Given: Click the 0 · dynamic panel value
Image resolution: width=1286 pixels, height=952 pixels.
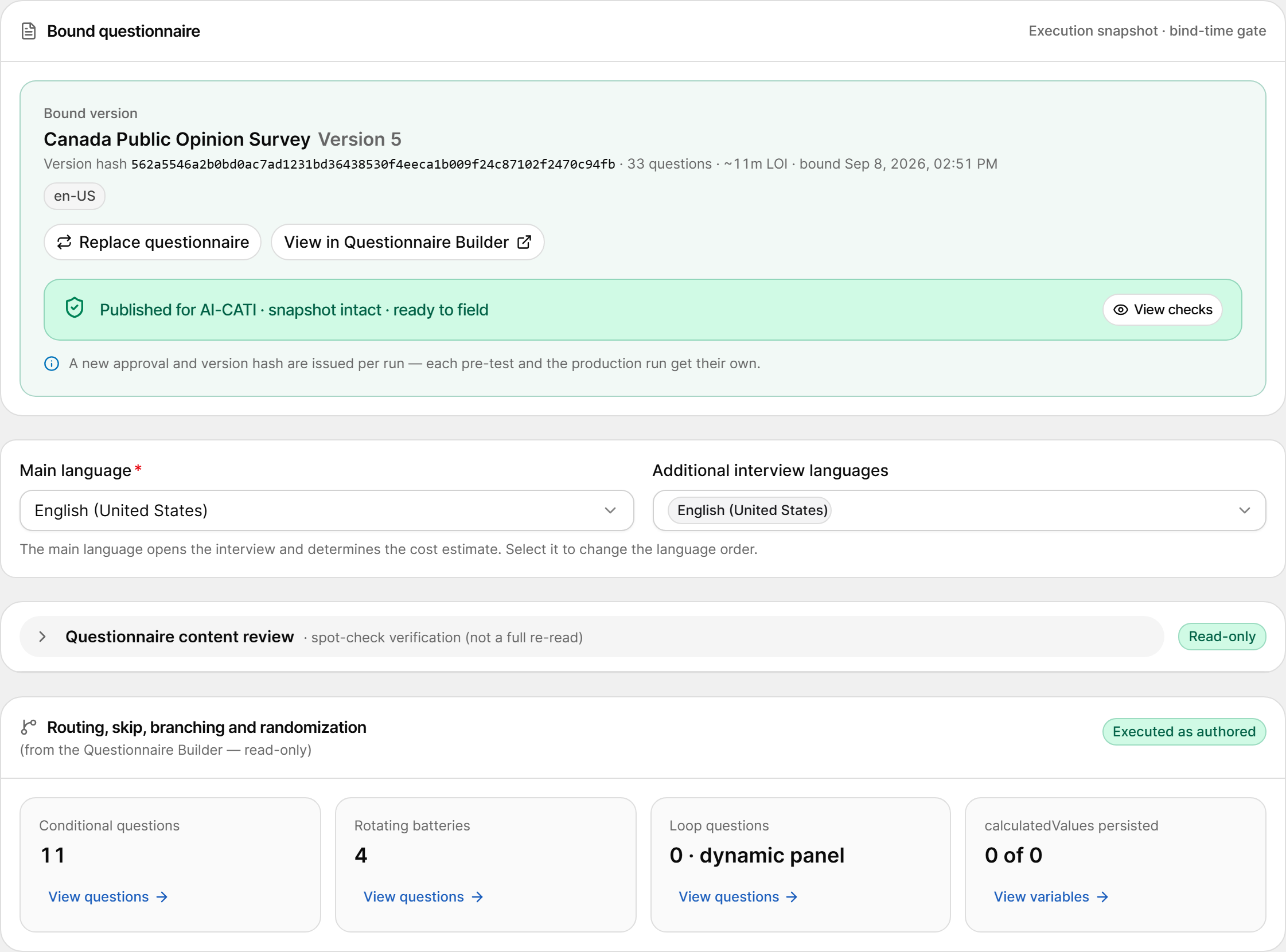Looking at the screenshot, I should coord(756,855).
